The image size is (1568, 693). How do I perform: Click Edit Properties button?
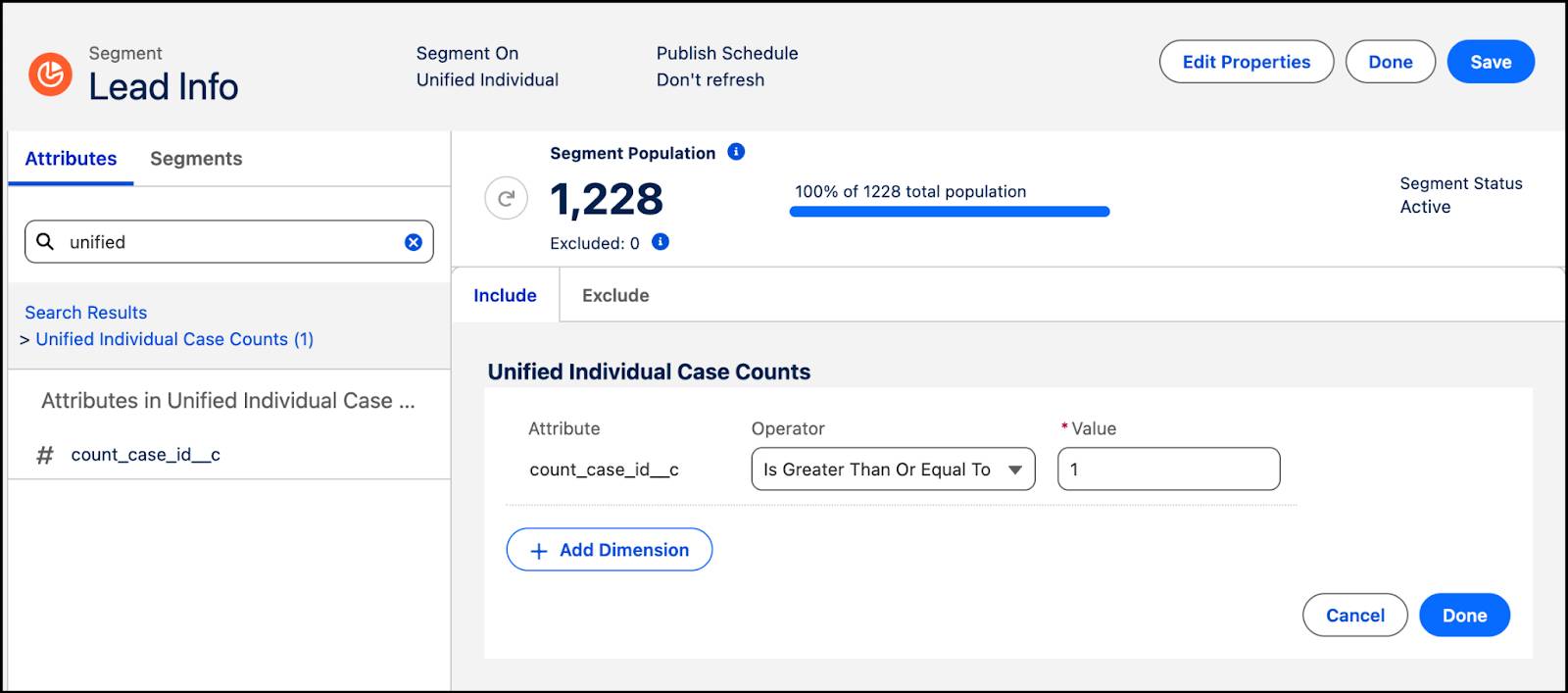pyautogui.click(x=1247, y=62)
